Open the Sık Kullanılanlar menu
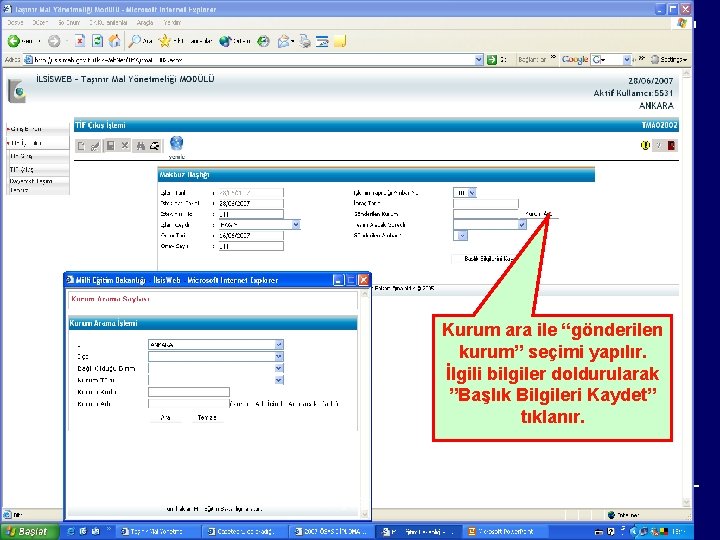The image size is (720, 540). 108,22
